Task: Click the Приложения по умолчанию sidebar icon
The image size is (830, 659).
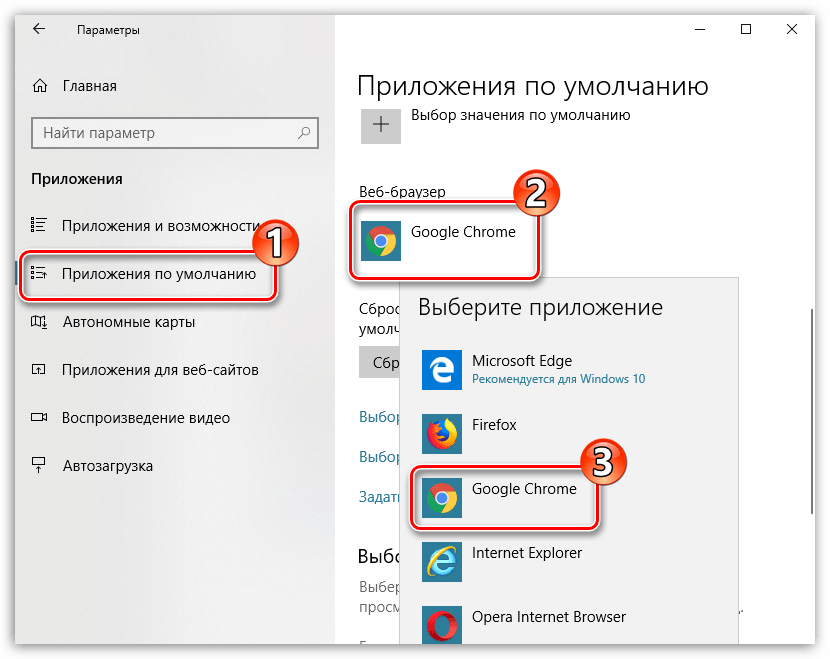Action: [39, 273]
